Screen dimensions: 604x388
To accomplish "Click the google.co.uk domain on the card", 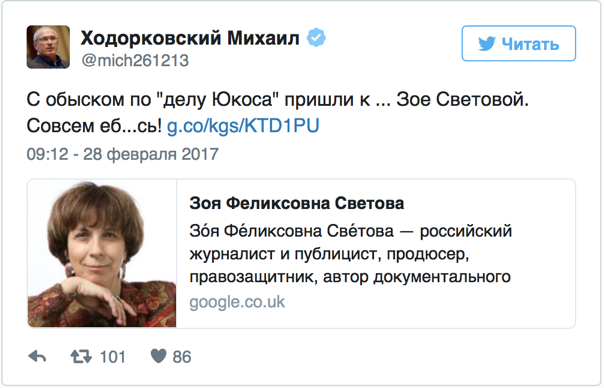I will click(237, 302).
